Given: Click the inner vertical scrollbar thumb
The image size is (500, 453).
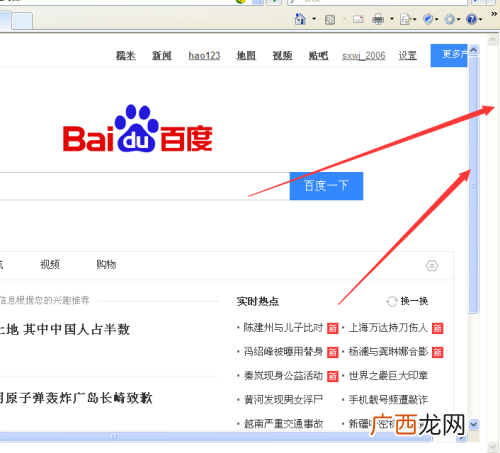Looking at the screenshot, I should click(x=474, y=185).
